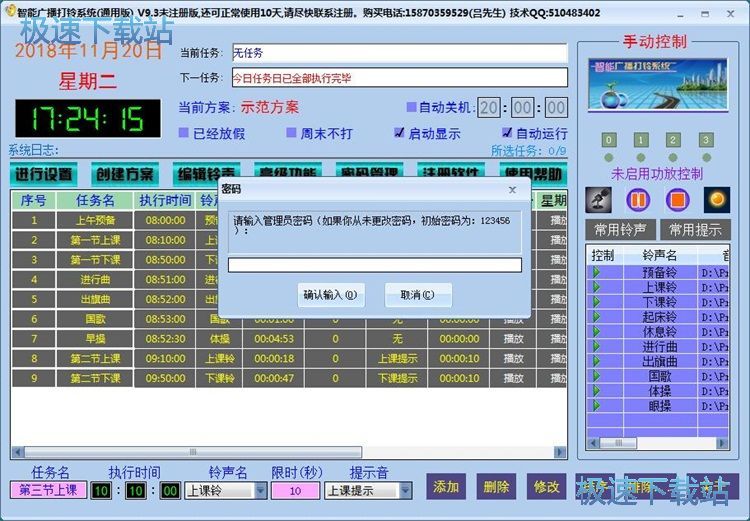Click the 限时(秒) field showing 10
This screenshot has width=750, height=521.
click(x=295, y=490)
